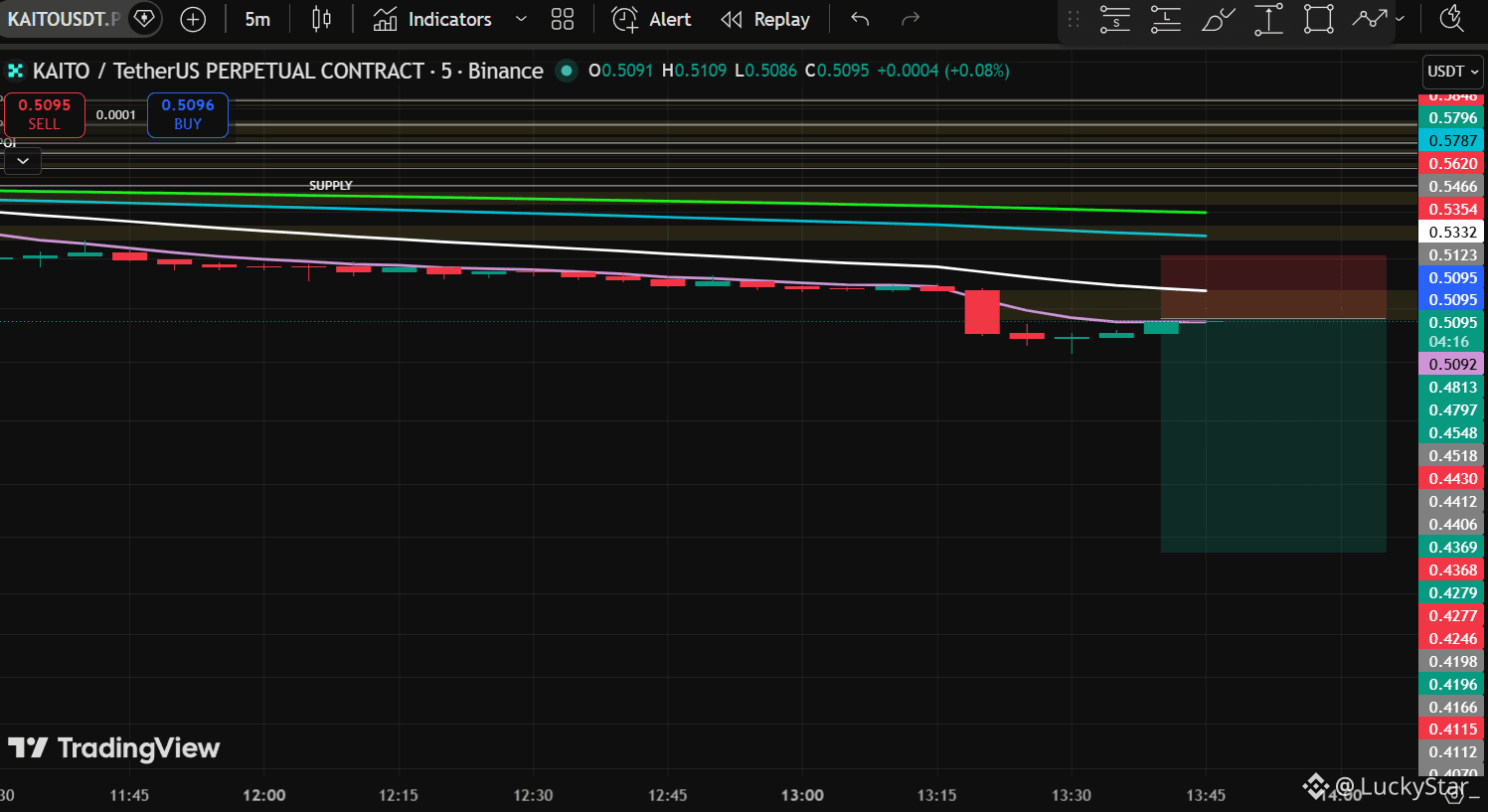Click the 0.4548 price label

(1452, 433)
